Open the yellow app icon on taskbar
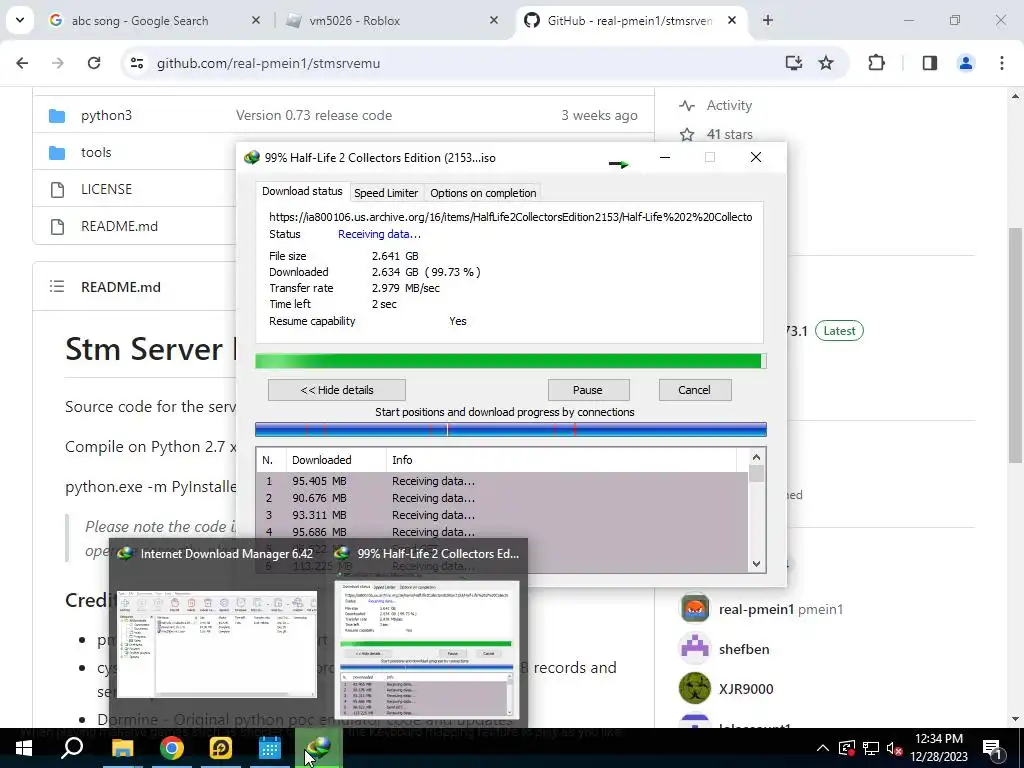1024x768 pixels. (x=220, y=748)
